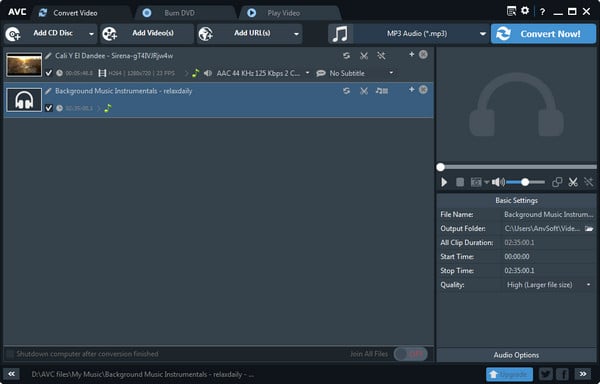Open the Quality dropdown set to High
Viewport: 600px width, 384px height.
click(549, 285)
